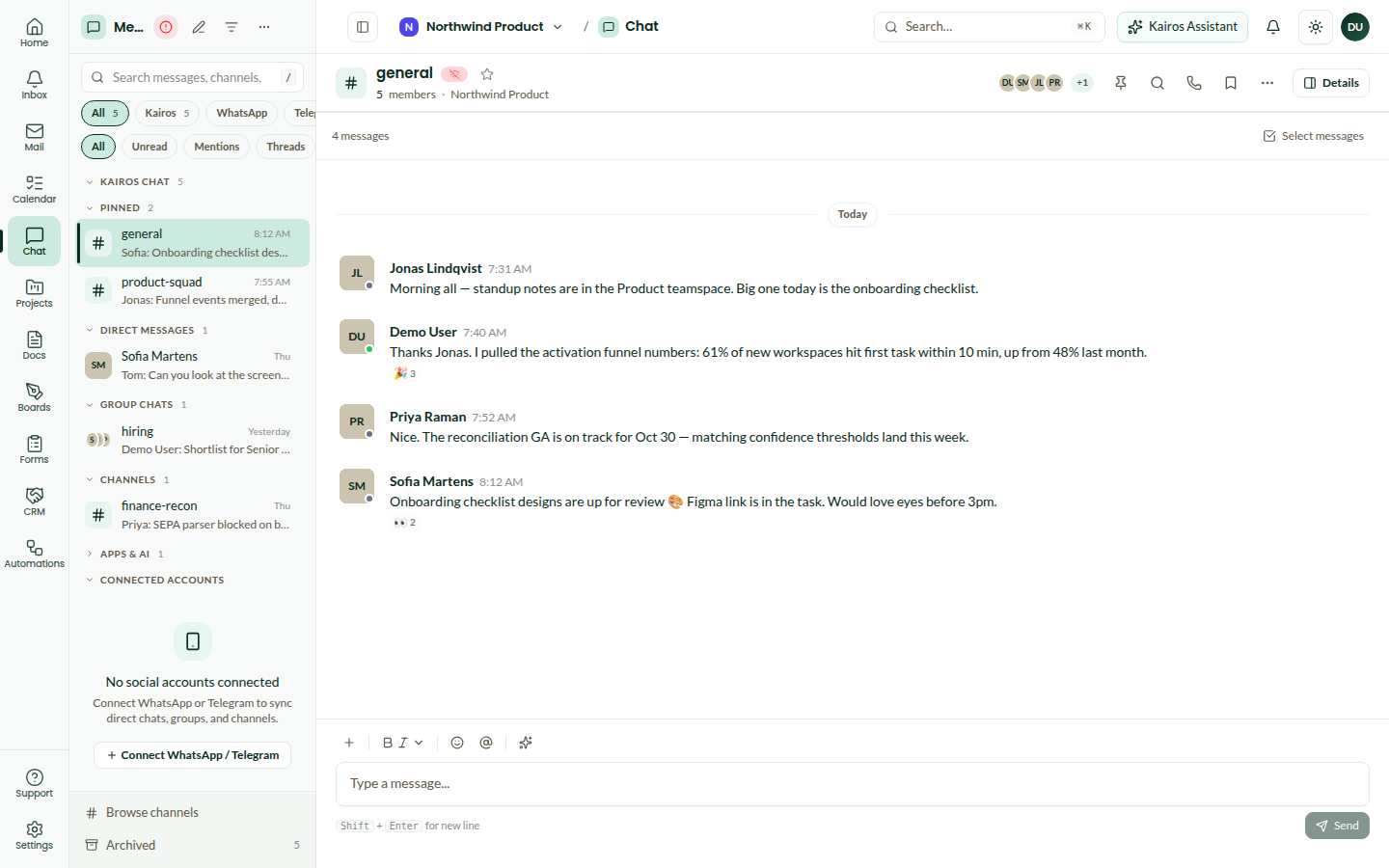
Task: Search within the general channel
Action: pos(1157,83)
